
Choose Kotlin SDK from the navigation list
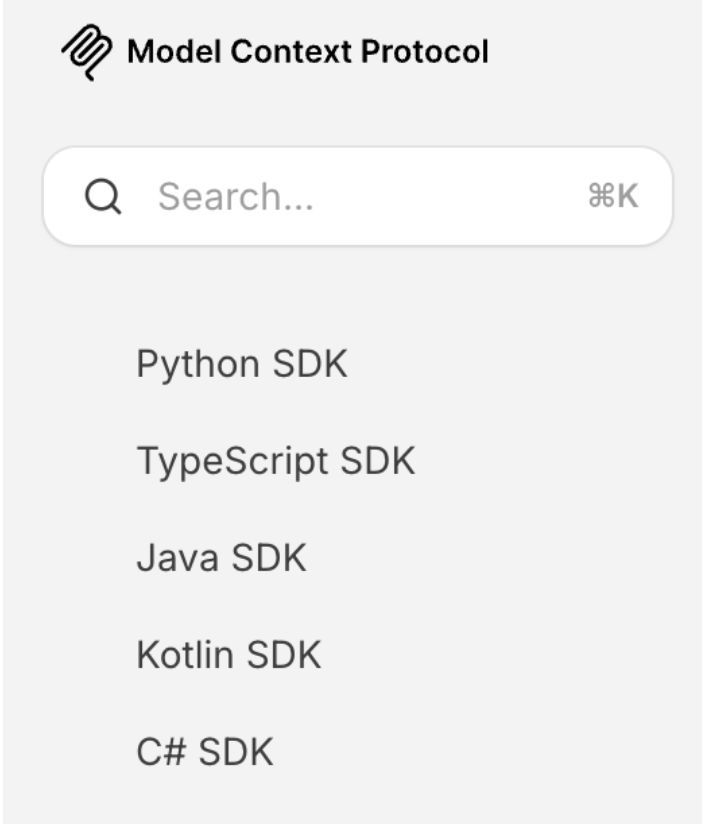point(229,655)
